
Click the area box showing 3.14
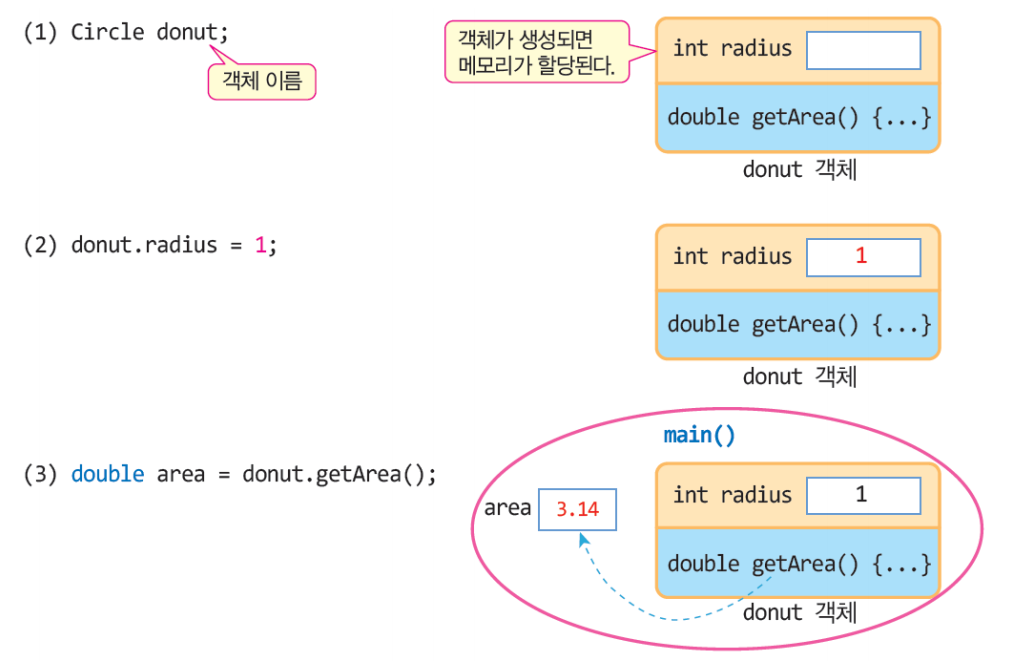coord(577,509)
